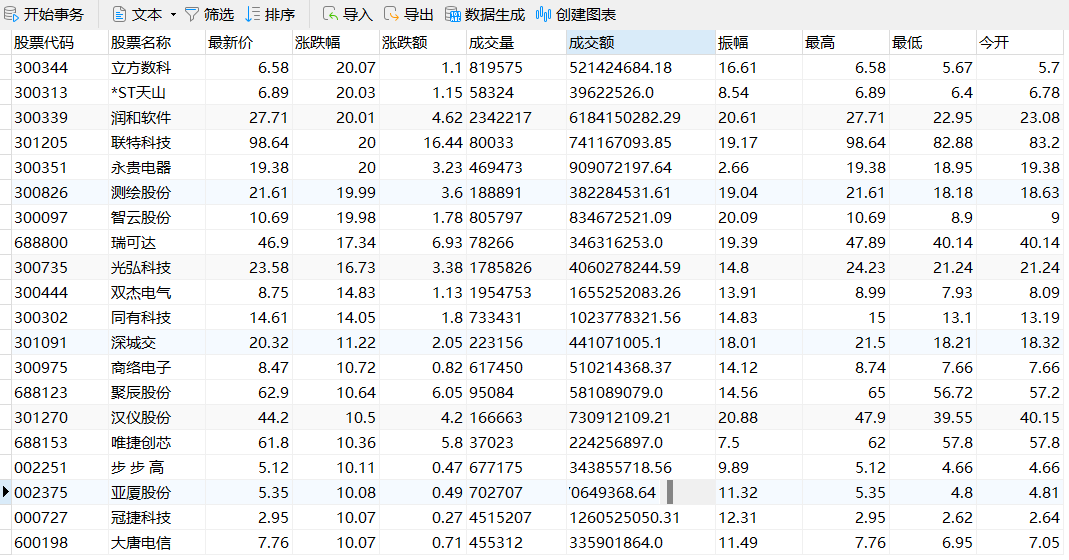Select the 涨跌幅 column header
Image resolution: width=1069 pixels, height=560 pixels.
(336, 43)
